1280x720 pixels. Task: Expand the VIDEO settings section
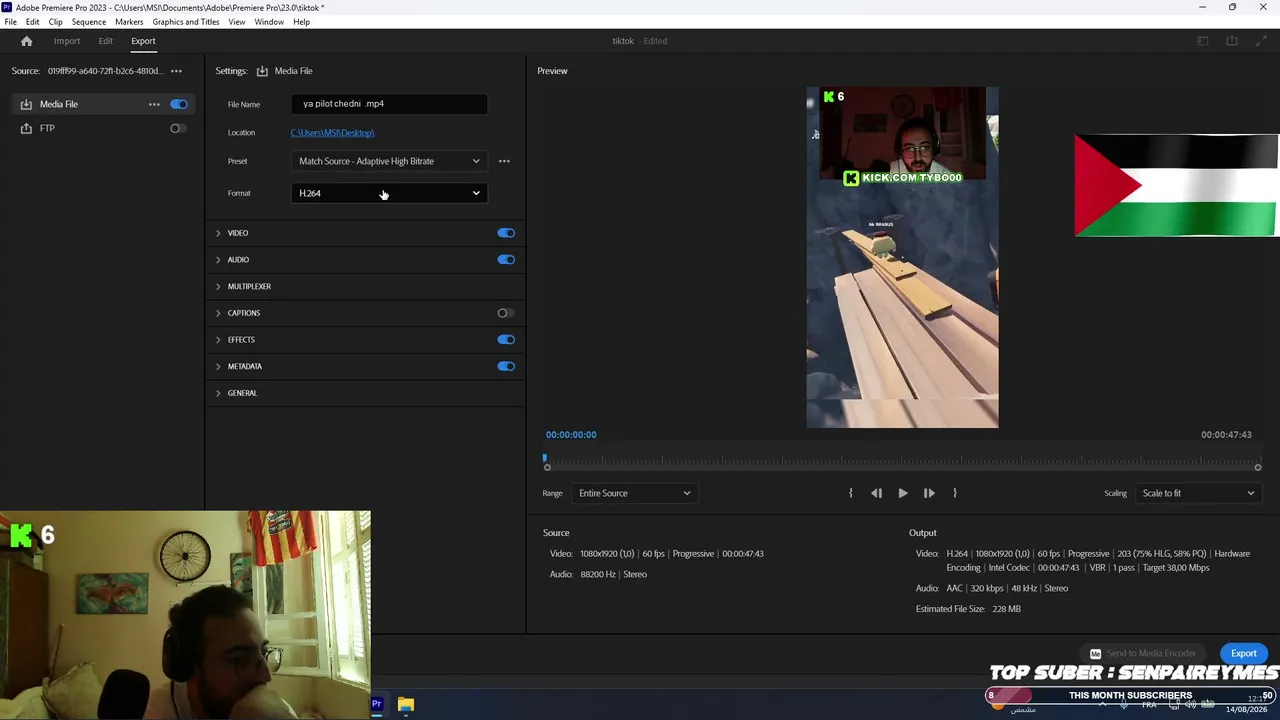pyautogui.click(x=218, y=233)
